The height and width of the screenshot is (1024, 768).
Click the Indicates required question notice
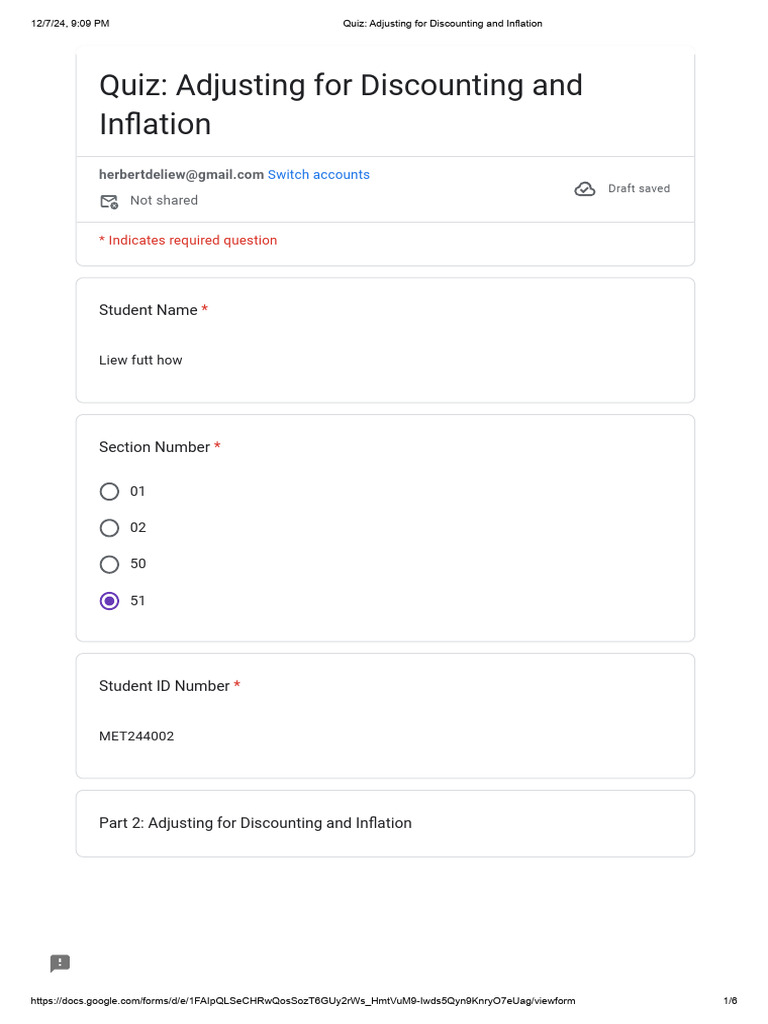[188, 241]
